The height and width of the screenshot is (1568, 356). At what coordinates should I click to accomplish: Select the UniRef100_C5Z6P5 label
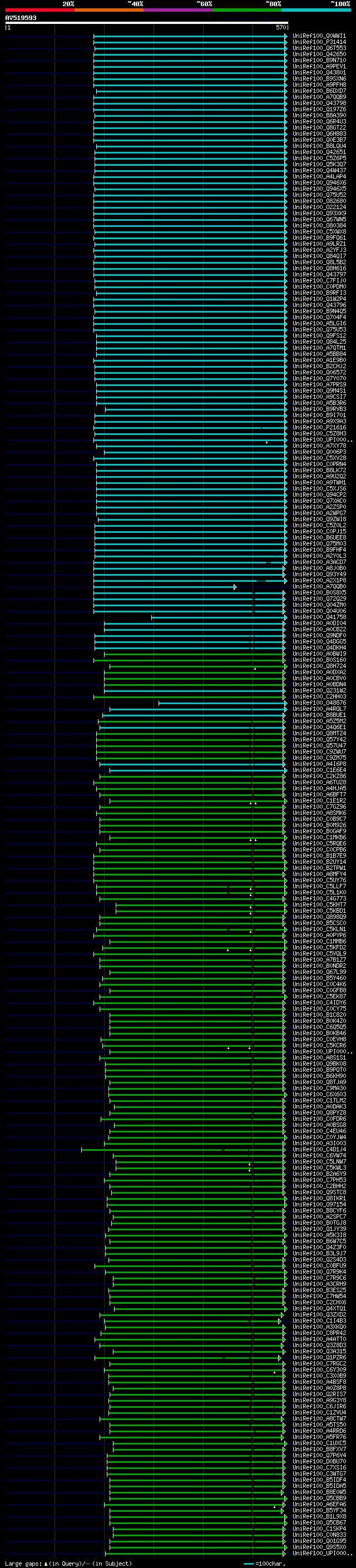(x=319, y=159)
